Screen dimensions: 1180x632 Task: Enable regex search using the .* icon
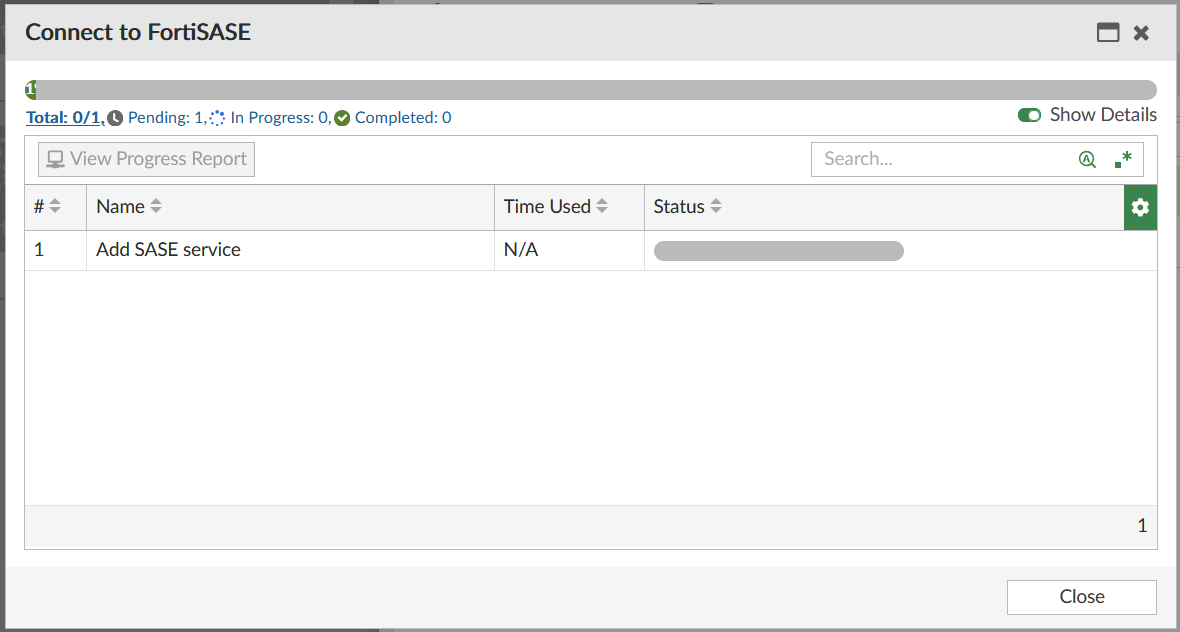(x=1122, y=158)
